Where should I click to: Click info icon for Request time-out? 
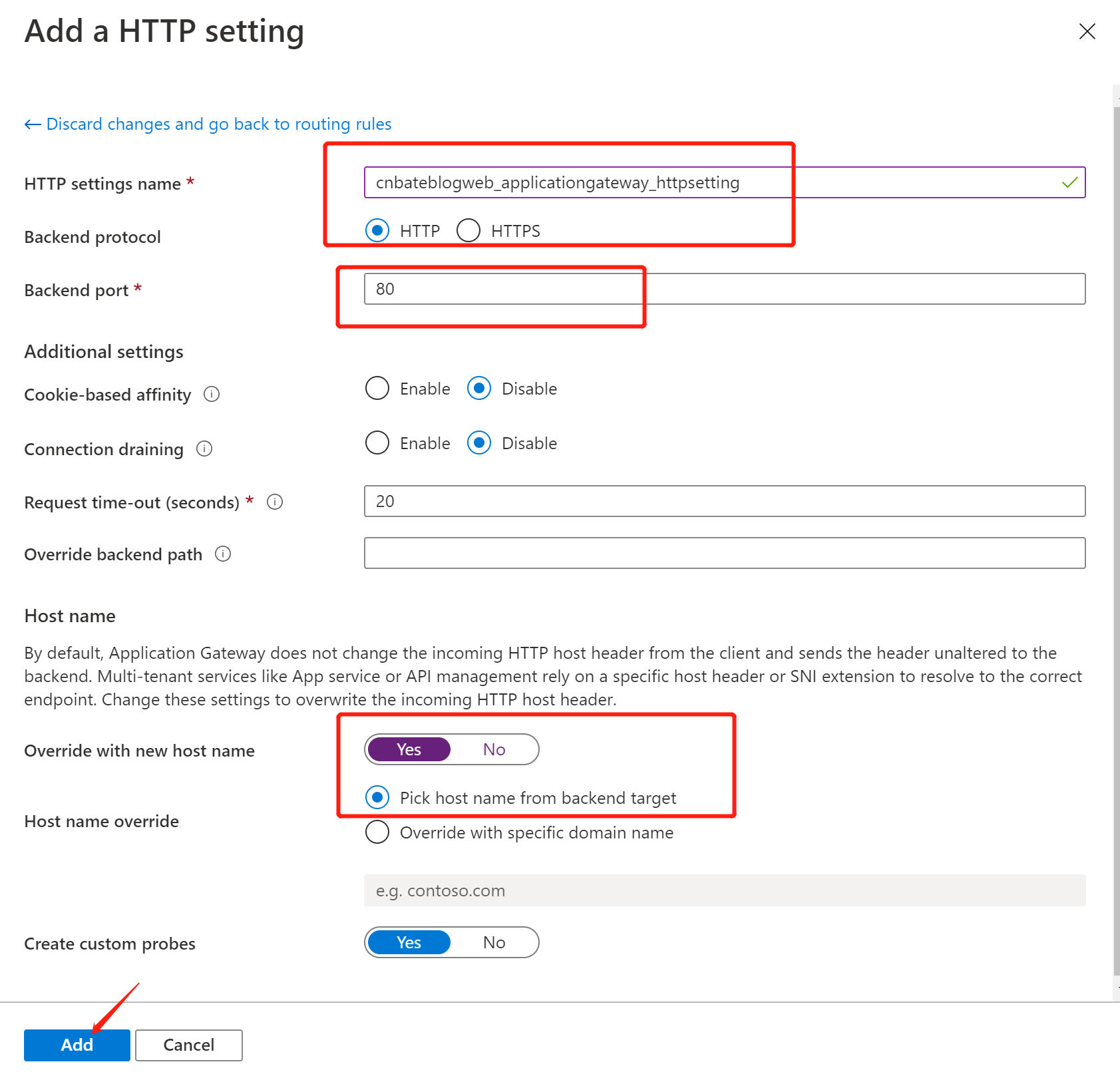coord(275,502)
